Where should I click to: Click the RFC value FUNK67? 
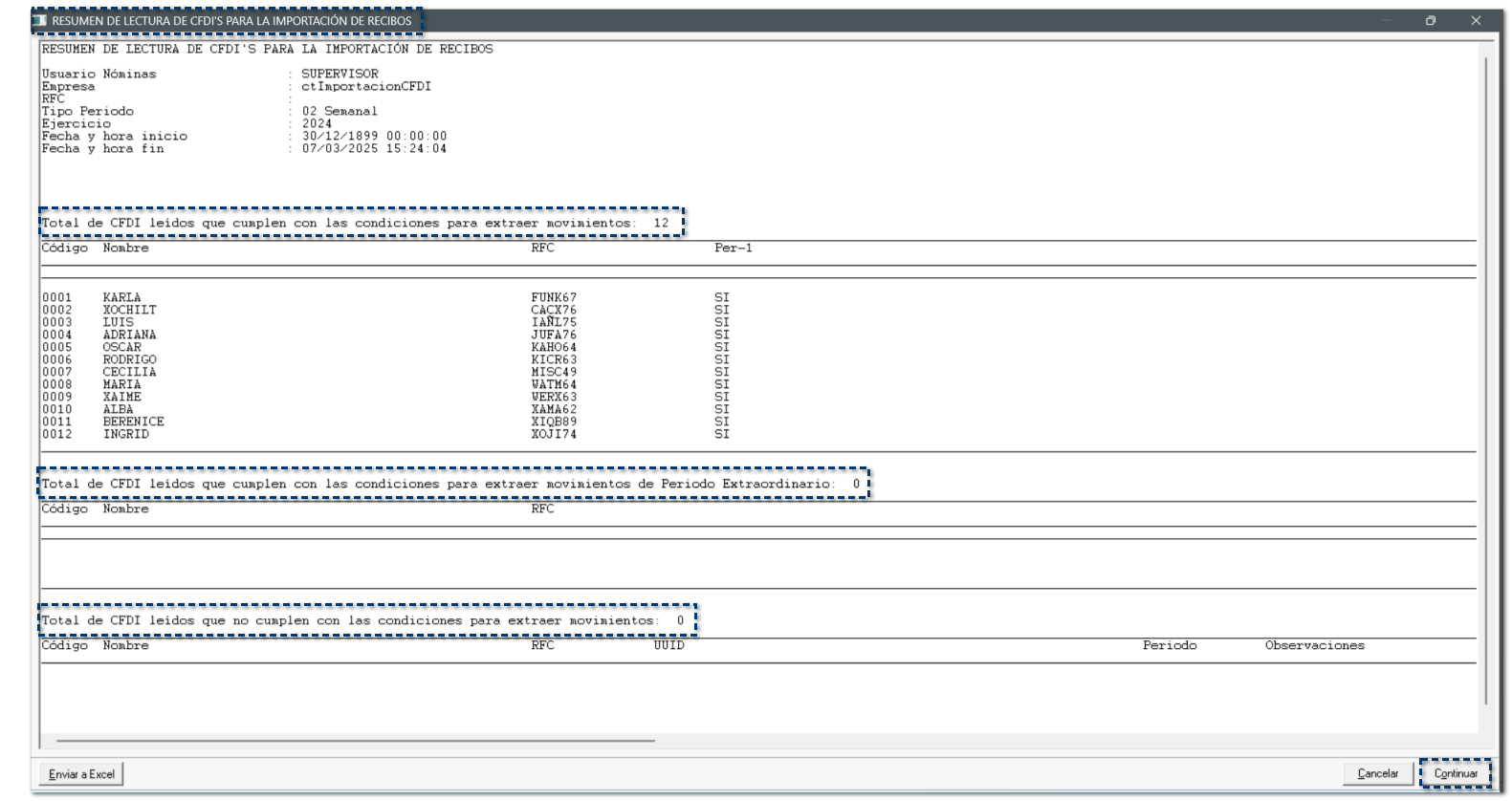pos(554,297)
